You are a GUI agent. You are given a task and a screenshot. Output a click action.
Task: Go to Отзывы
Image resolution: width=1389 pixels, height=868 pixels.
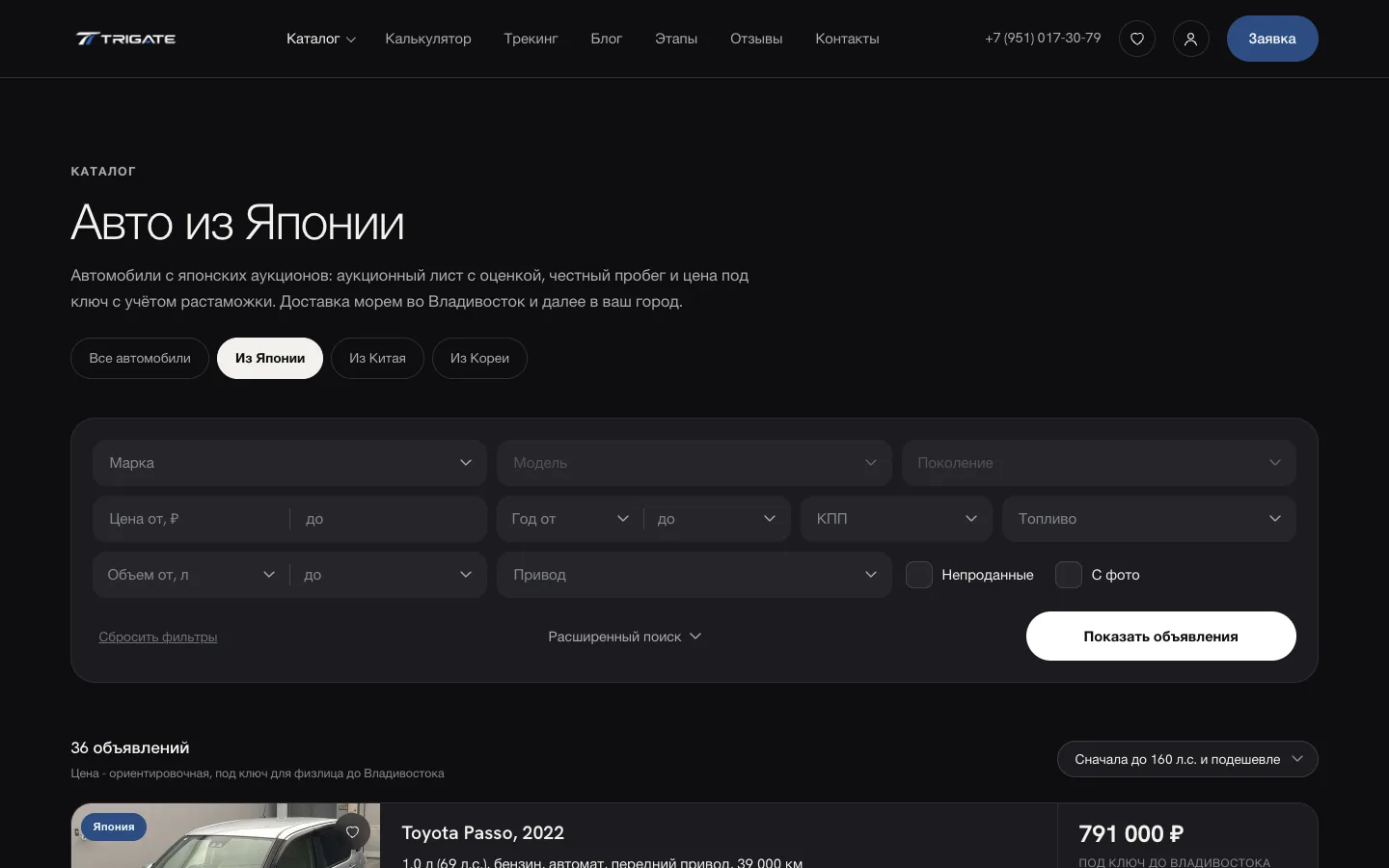click(x=756, y=39)
